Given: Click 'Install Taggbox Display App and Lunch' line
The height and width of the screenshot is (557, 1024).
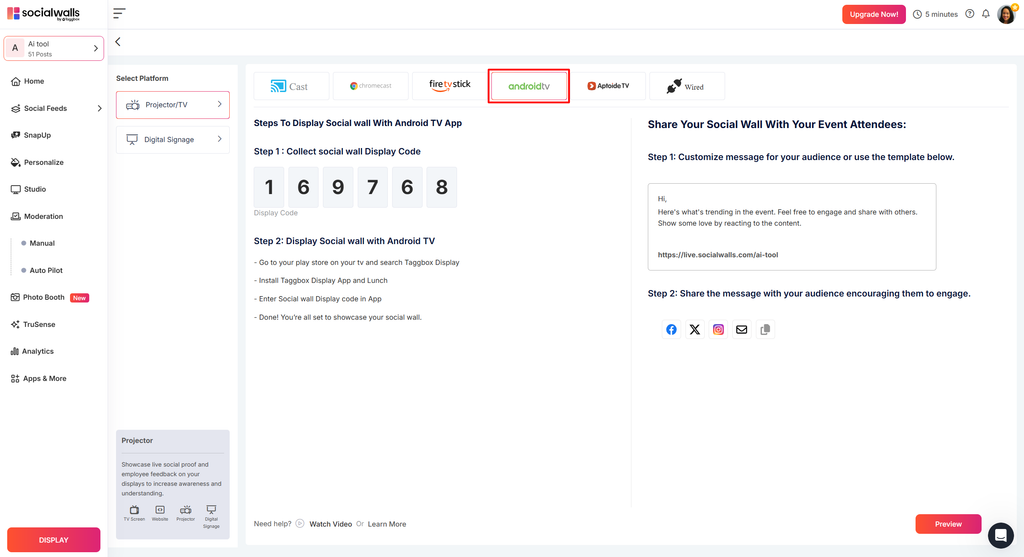Looking at the screenshot, I should [x=321, y=281].
